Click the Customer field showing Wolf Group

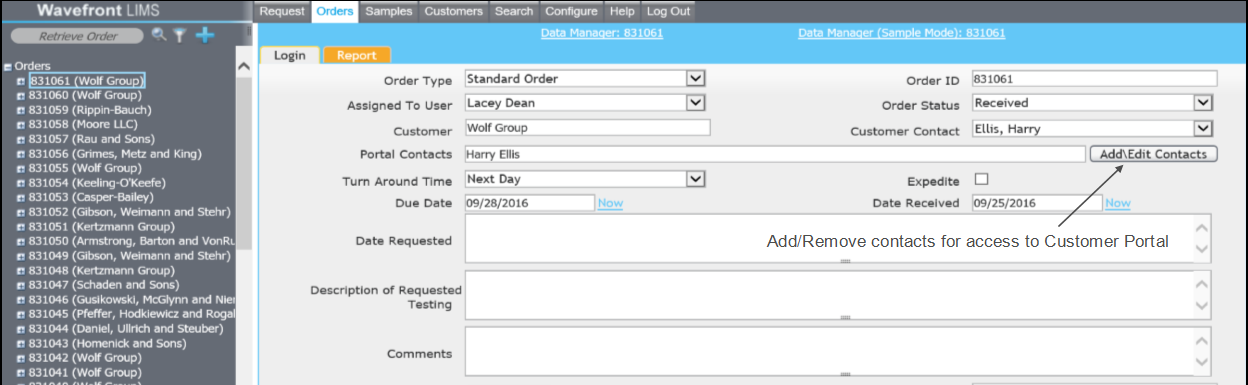[587, 128]
